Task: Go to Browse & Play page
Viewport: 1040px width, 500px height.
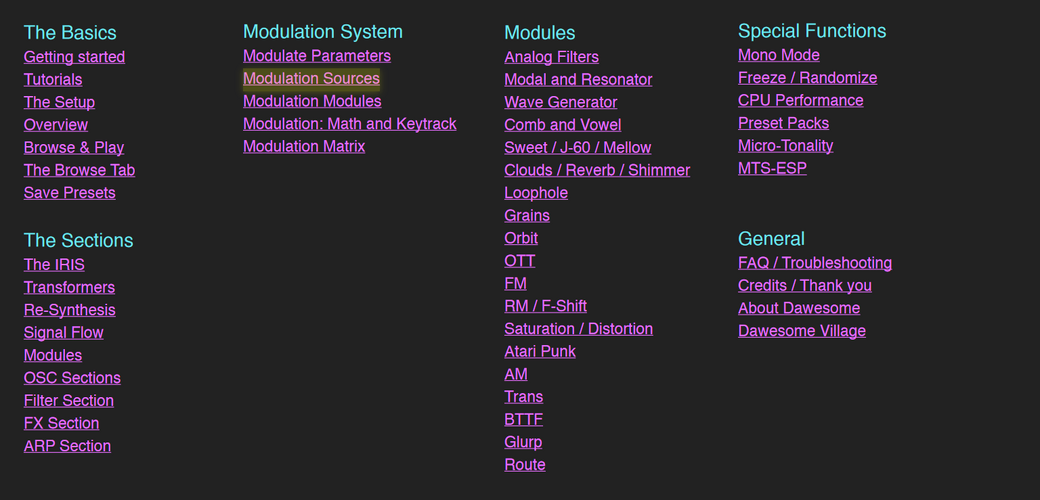Action: pos(74,148)
